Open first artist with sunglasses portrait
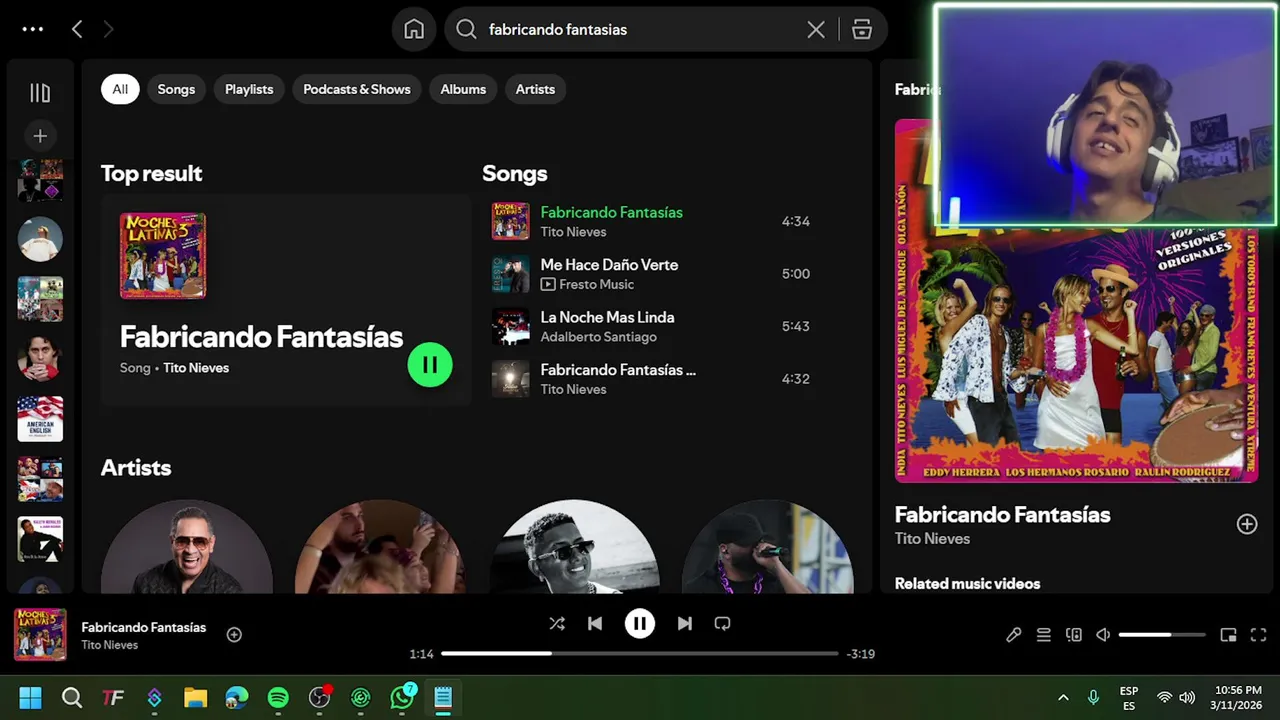This screenshot has width=1280, height=720. coord(186,547)
